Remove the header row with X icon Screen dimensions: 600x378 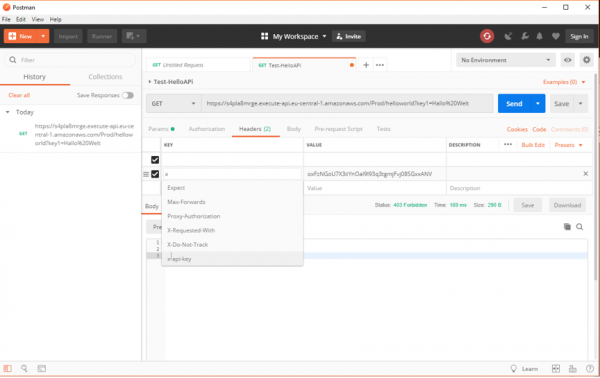pos(585,174)
